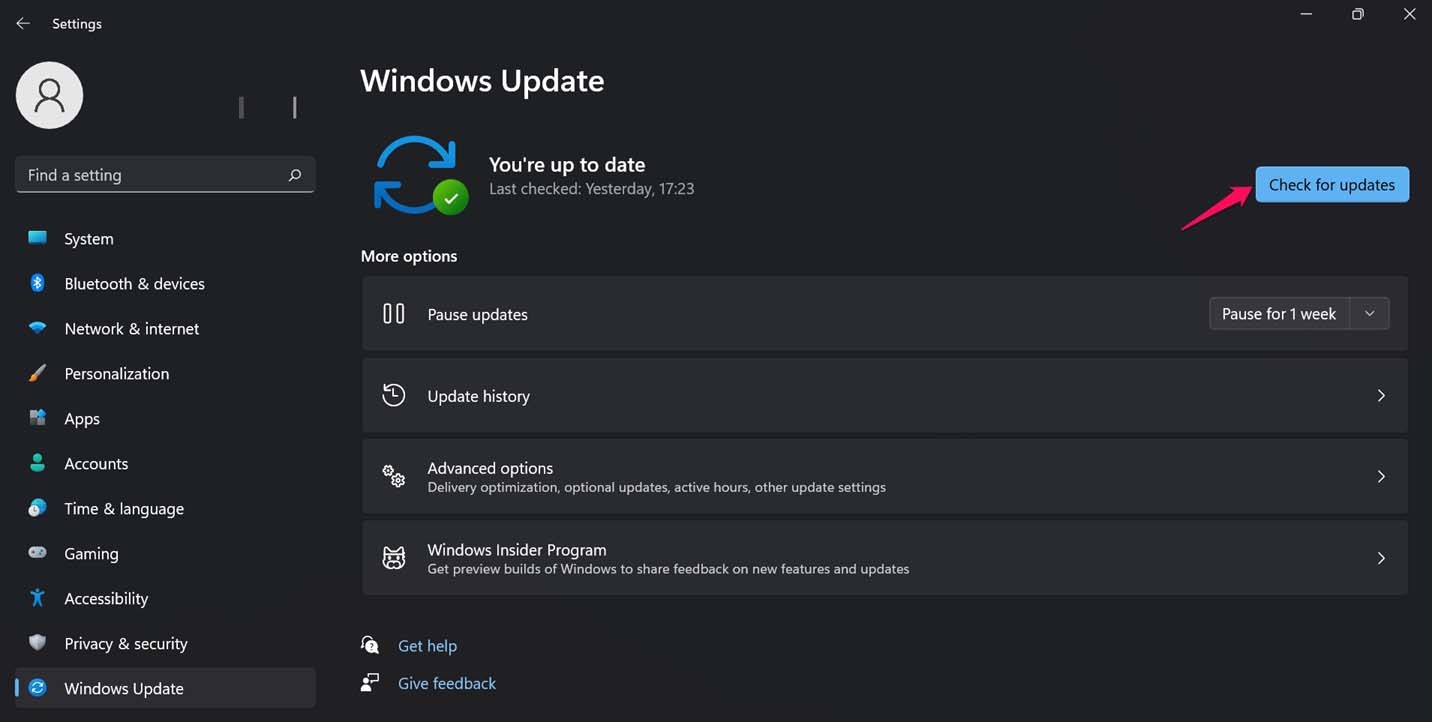This screenshot has width=1432, height=722.
Task: Click Pause for 1 week
Action: [1279, 313]
